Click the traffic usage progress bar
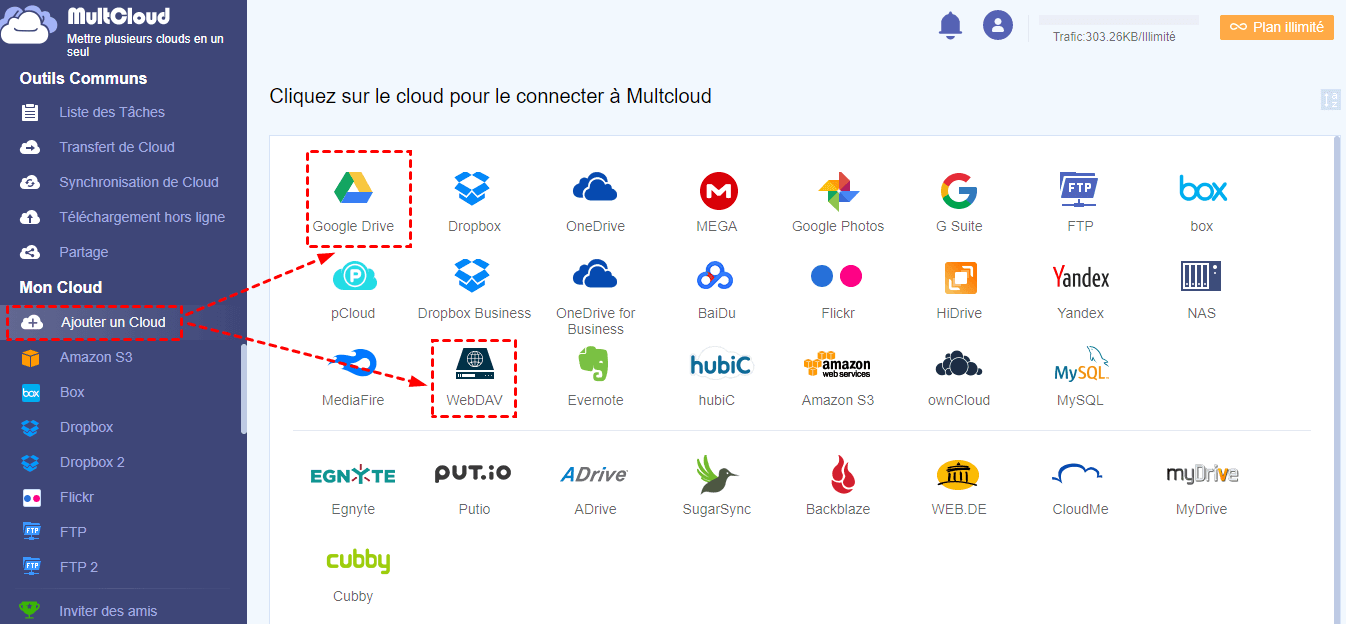This screenshot has width=1346, height=624. point(1118,19)
